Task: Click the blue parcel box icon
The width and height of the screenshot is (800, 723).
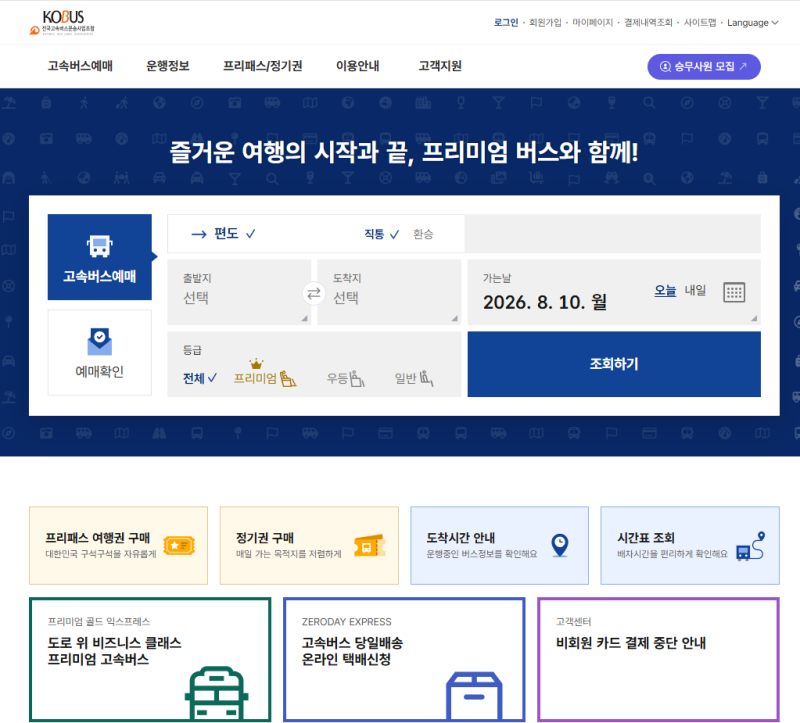Action: [x=474, y=695]
